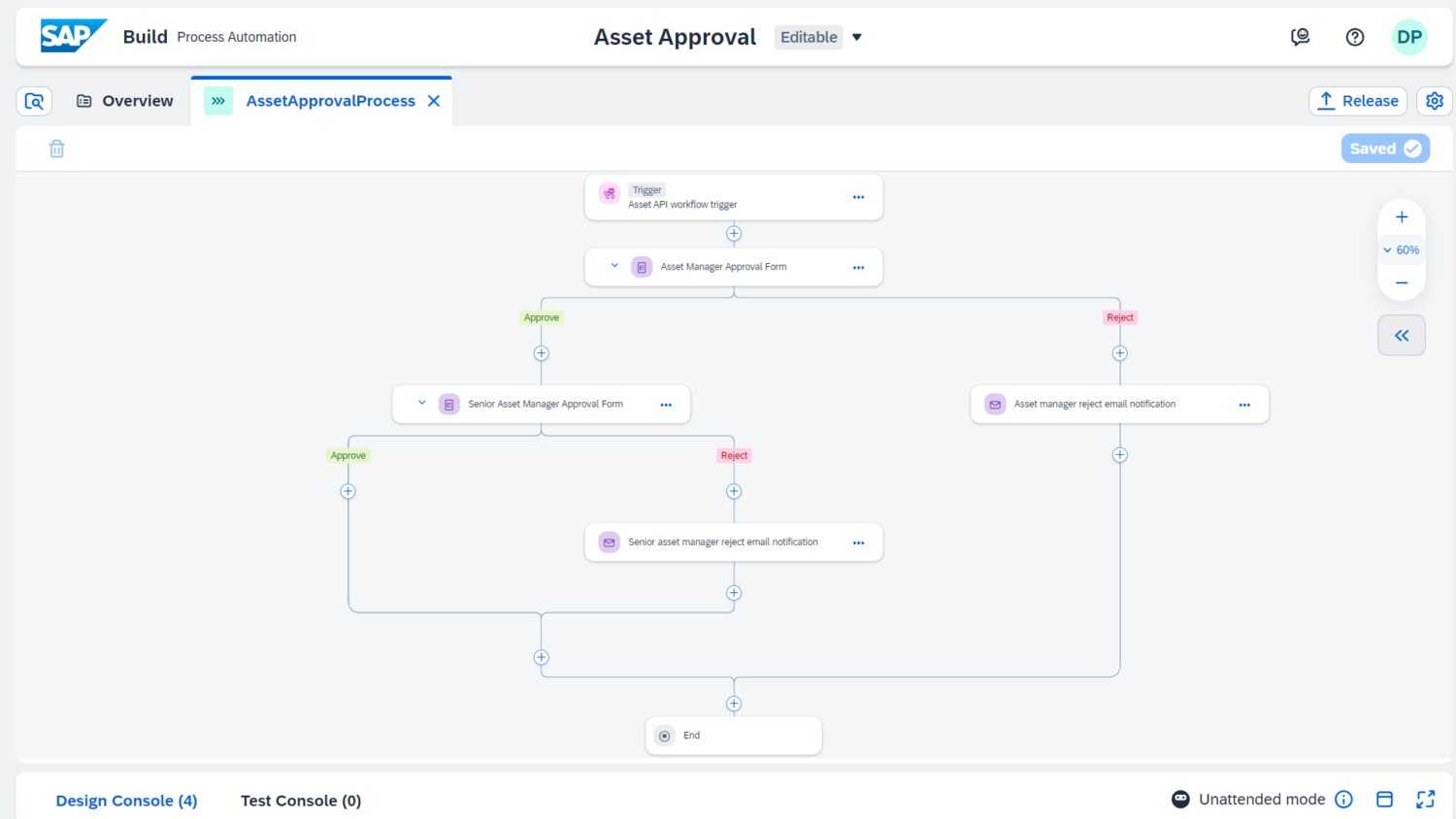The image size is (1456, 819).
Task: Show Unattended mode info icon
Action: coord(1343,799)
